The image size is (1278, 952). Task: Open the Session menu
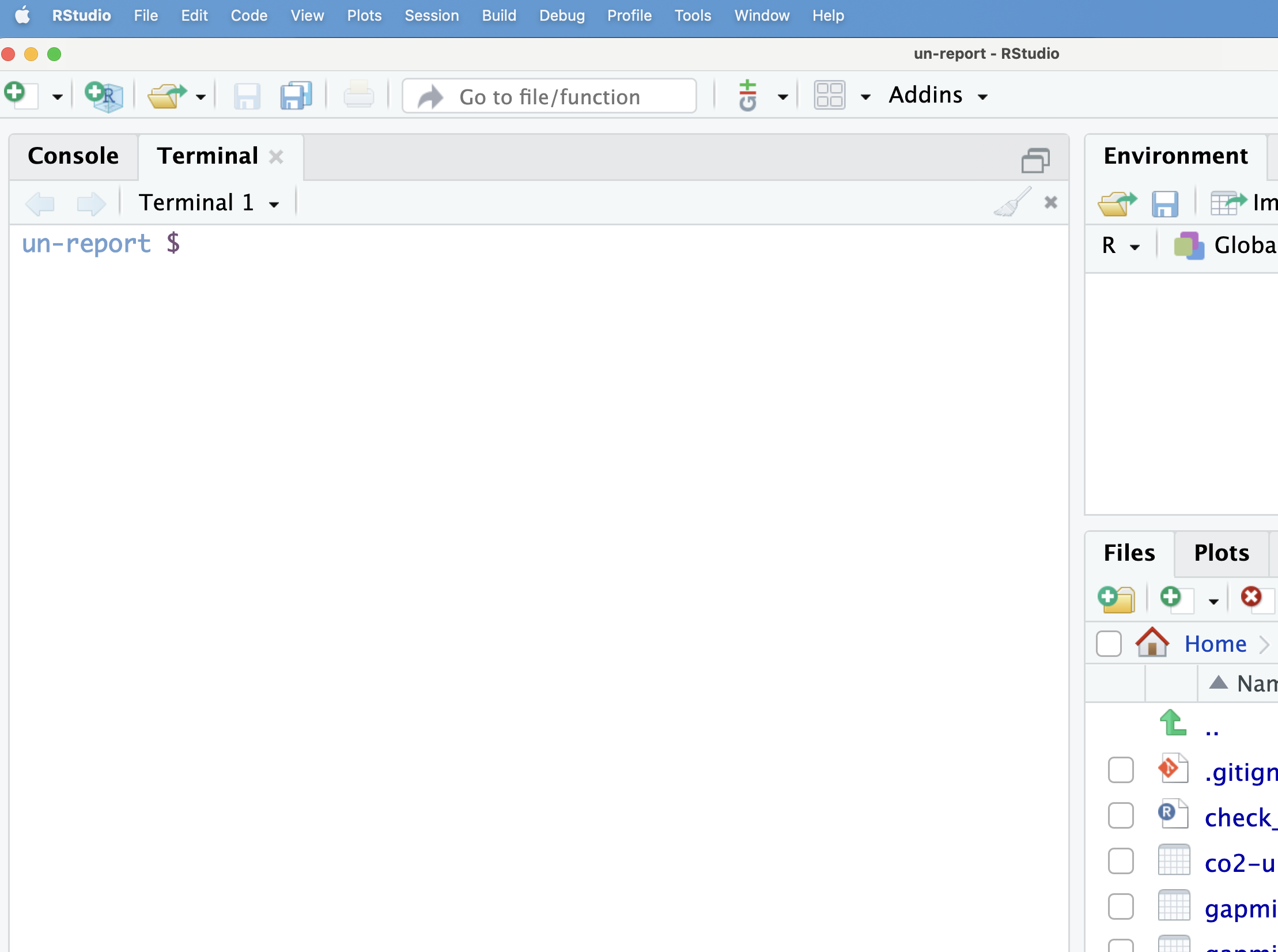(432, 16)
